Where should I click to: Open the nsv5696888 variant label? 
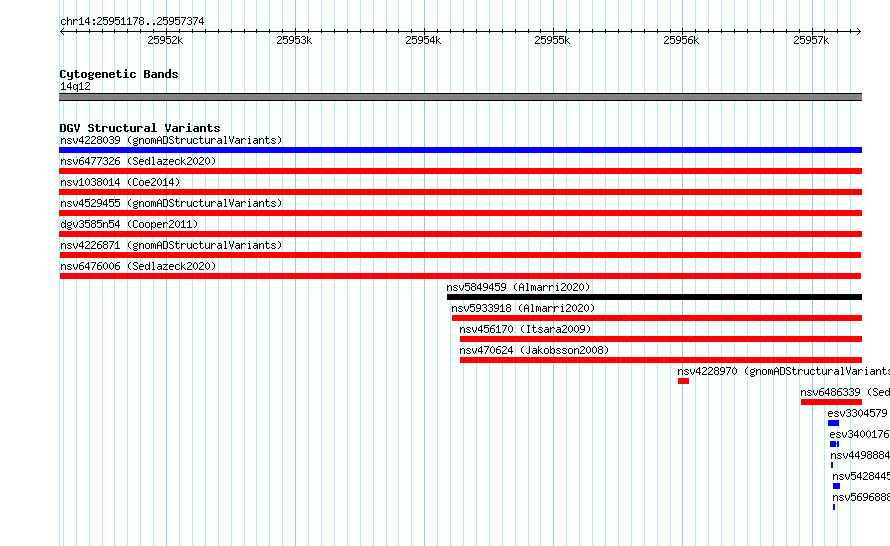861,497
